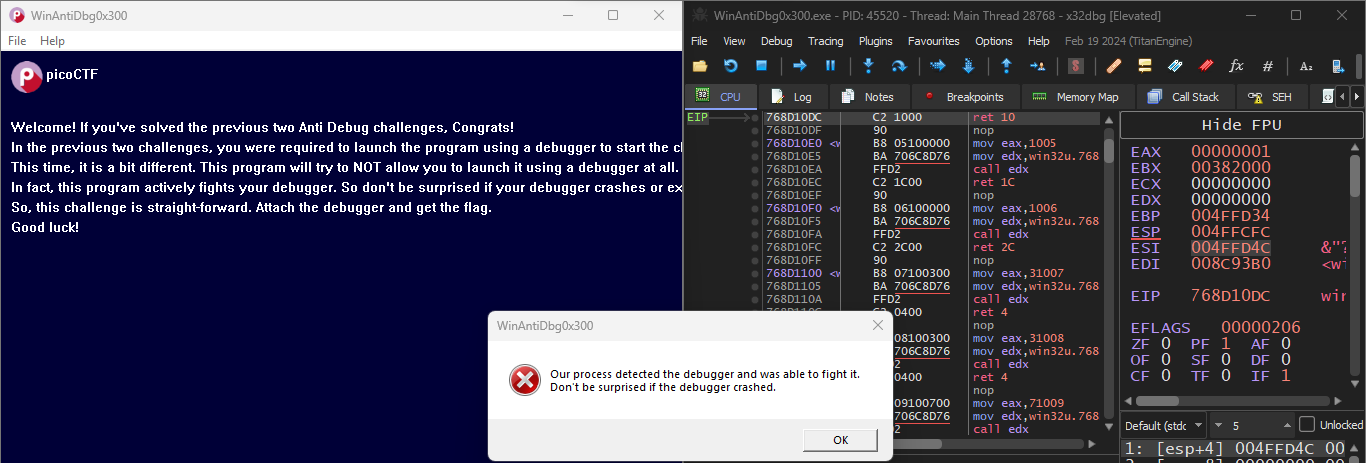Viewport: 1366px width, 463px height.
Task: Switch to the Memory Map tab
Action: pos(1075,97)
